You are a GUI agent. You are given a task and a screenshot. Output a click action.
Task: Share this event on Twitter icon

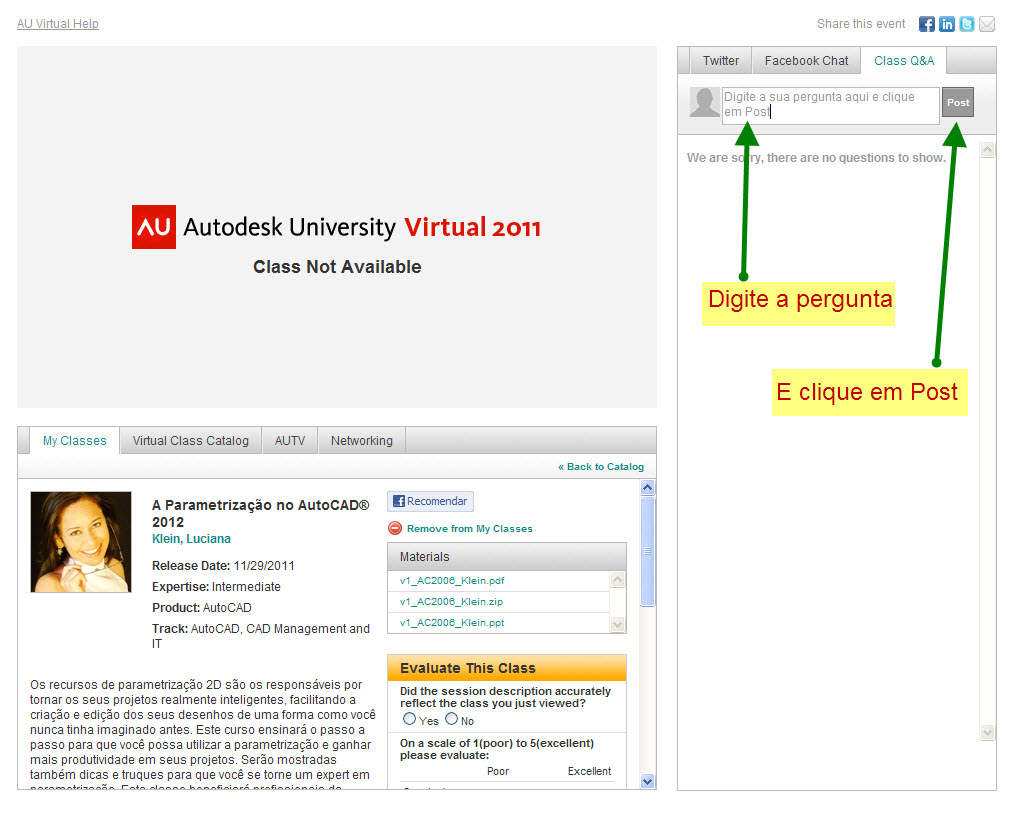point(967,24)
